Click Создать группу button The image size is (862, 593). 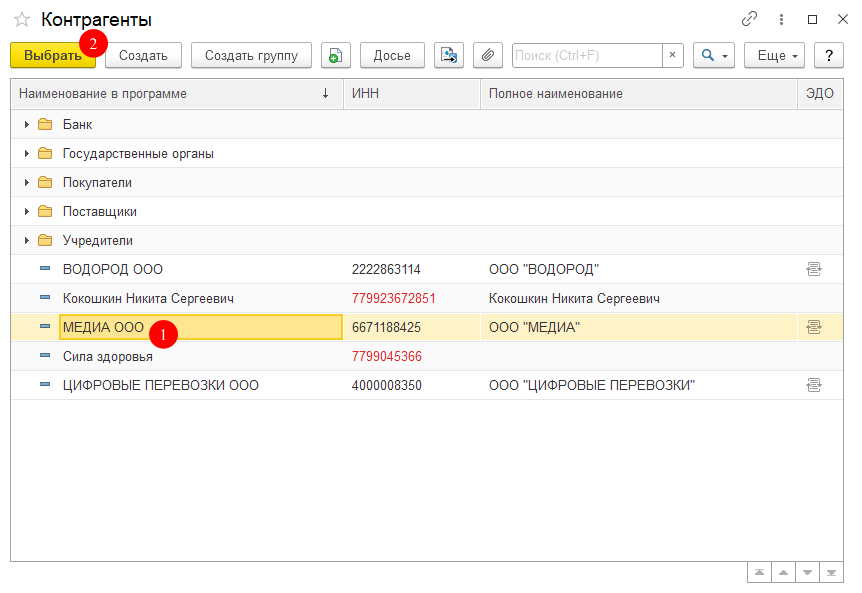(x=251, y=56)
